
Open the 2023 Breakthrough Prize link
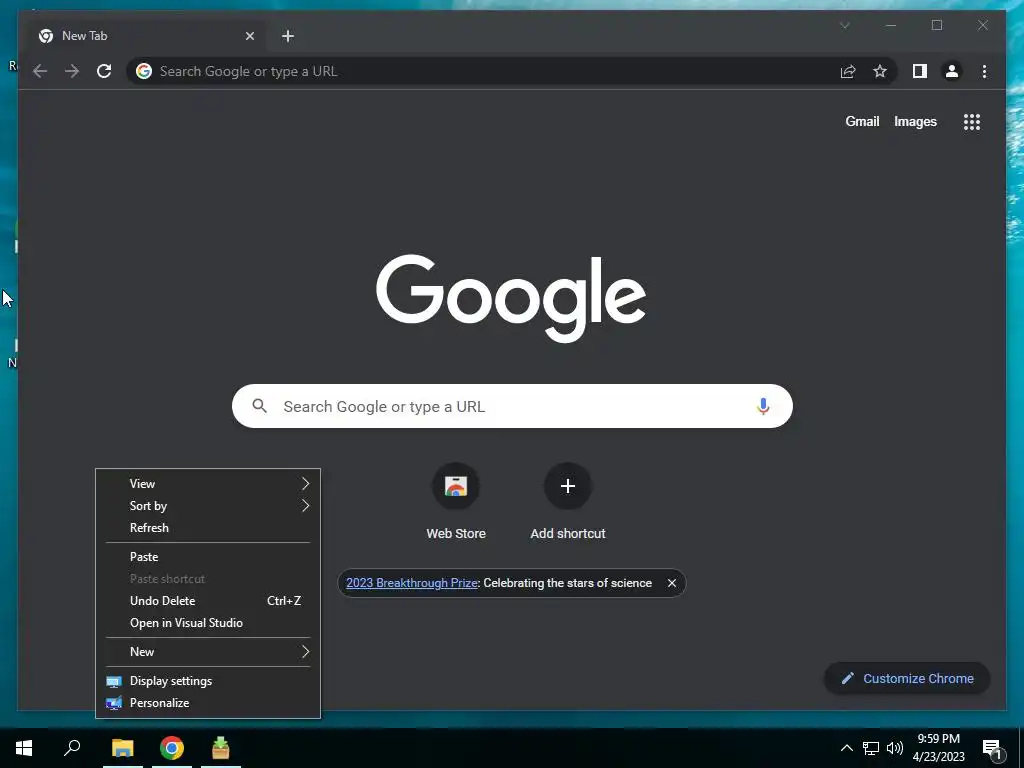[411, 583]
